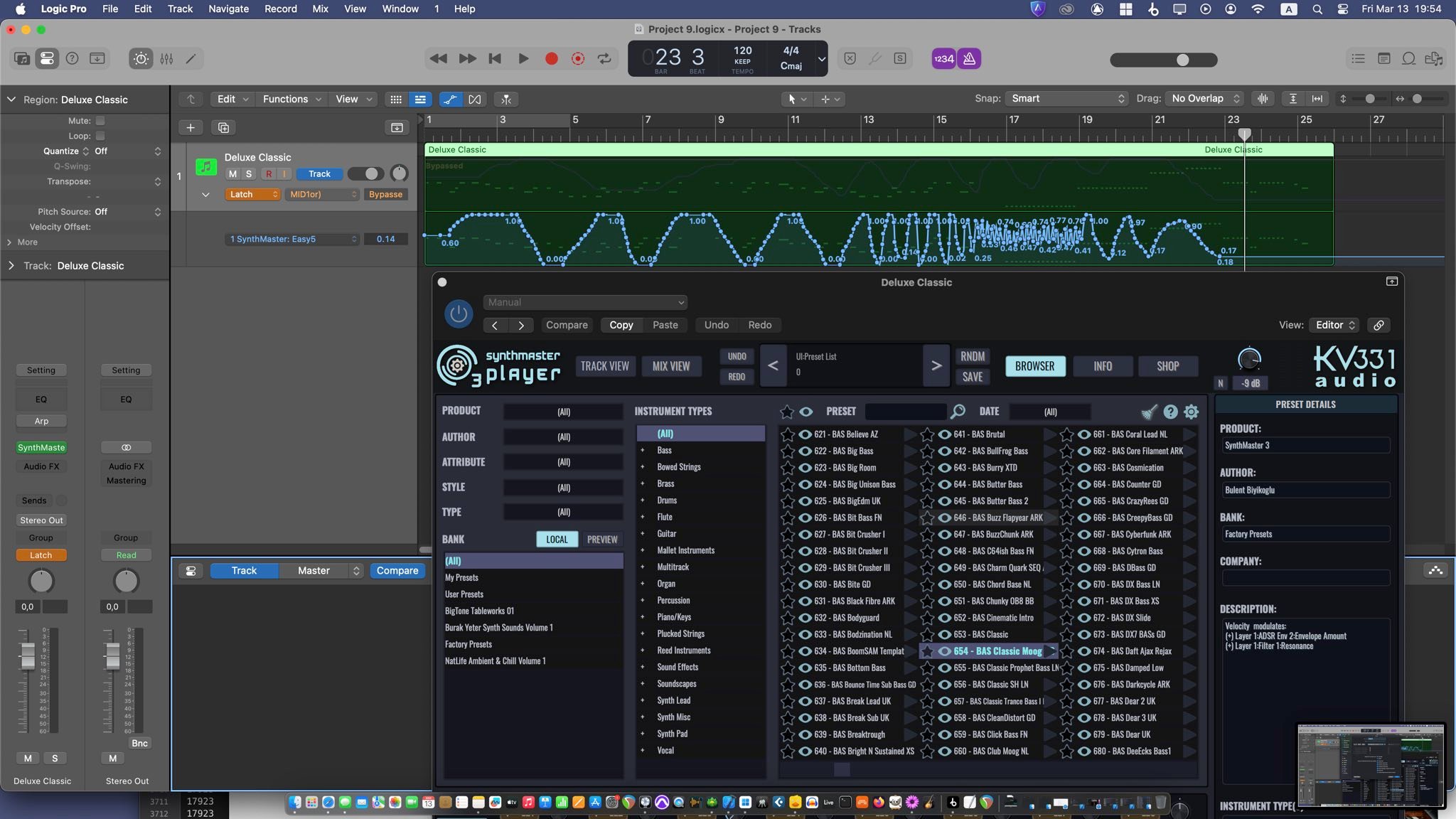Viewport: 1456px width, 819px height.
Task: Open the Manual preset dropdown
Action: [x=585, y=302]
